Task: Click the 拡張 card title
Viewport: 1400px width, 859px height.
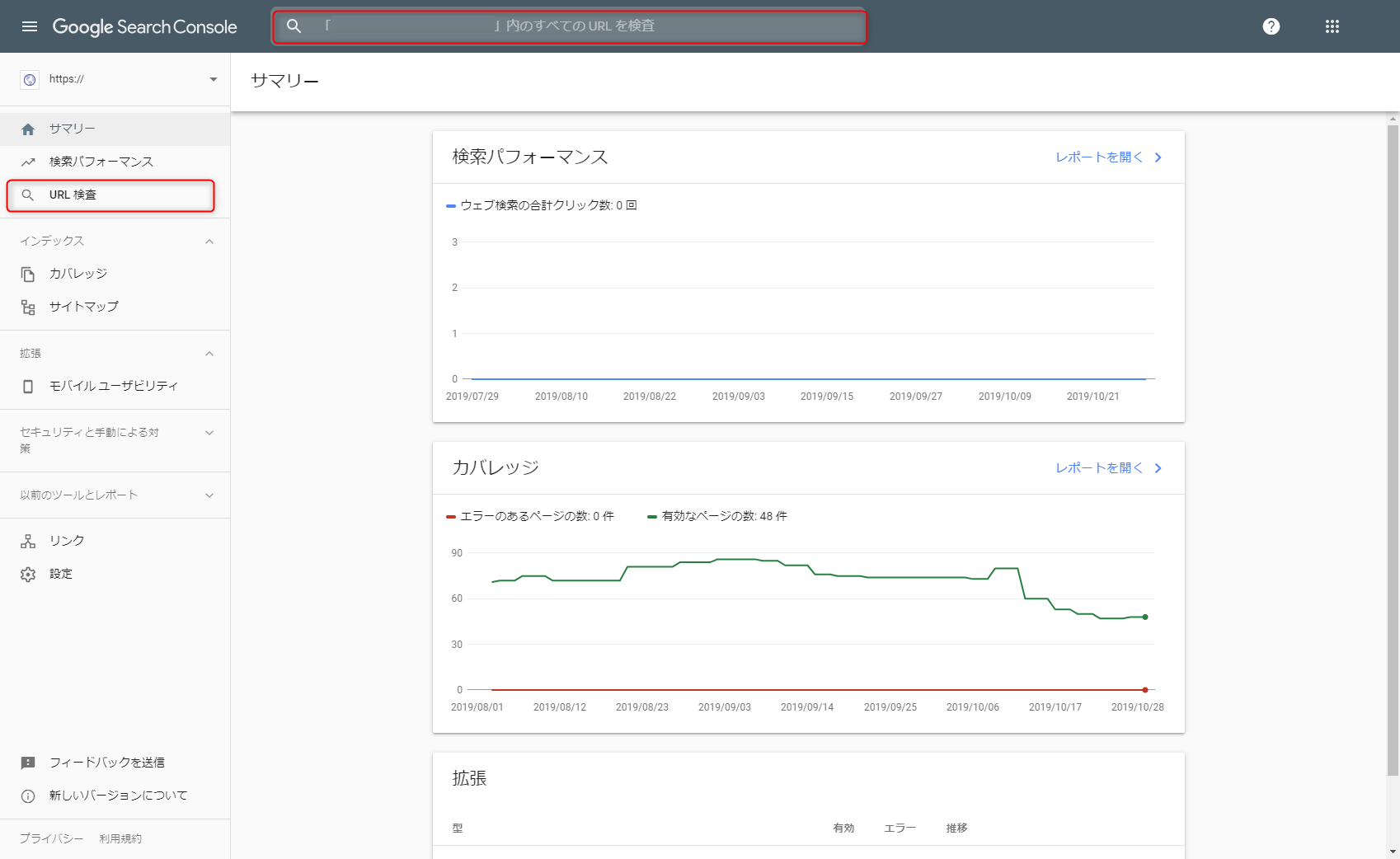Action: 469,778
